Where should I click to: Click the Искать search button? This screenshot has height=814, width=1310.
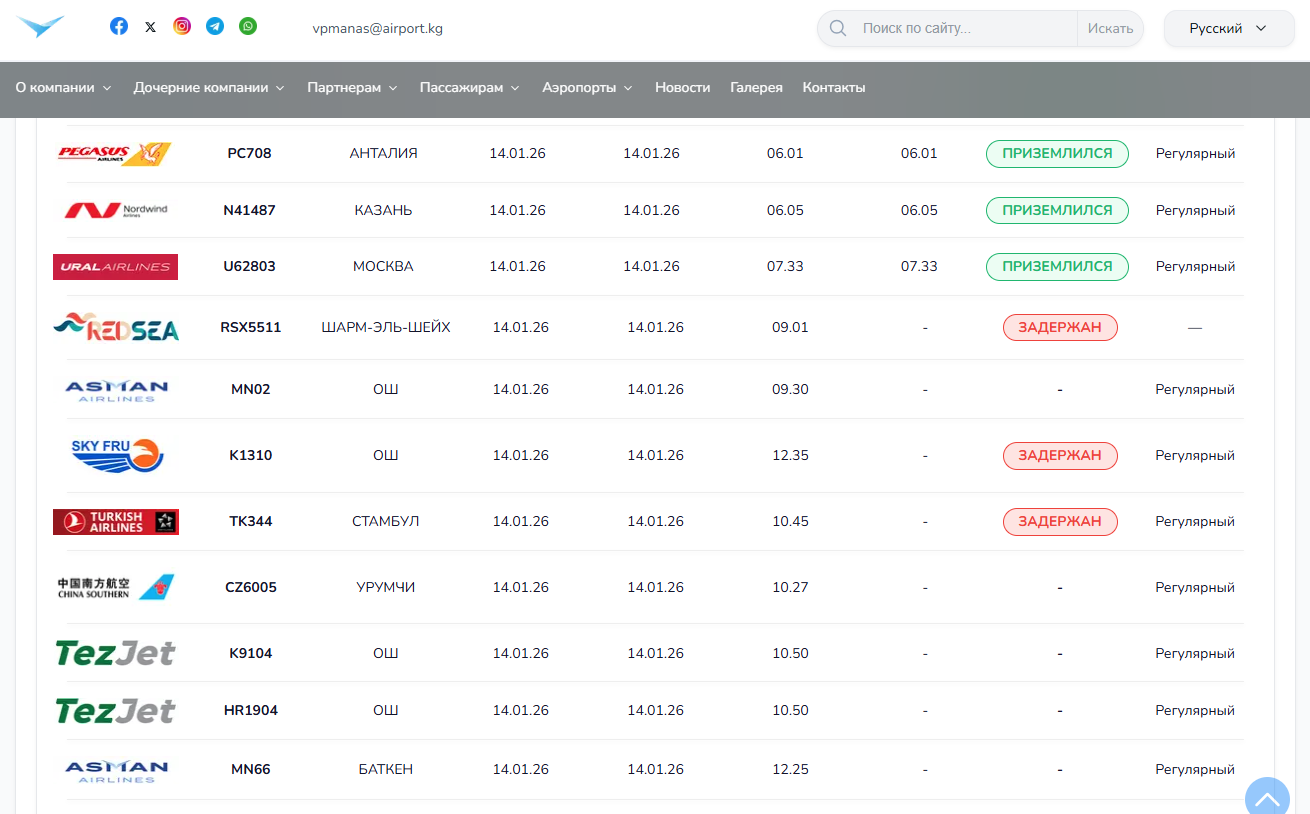pyautogui.click(x=1110, y=29)
